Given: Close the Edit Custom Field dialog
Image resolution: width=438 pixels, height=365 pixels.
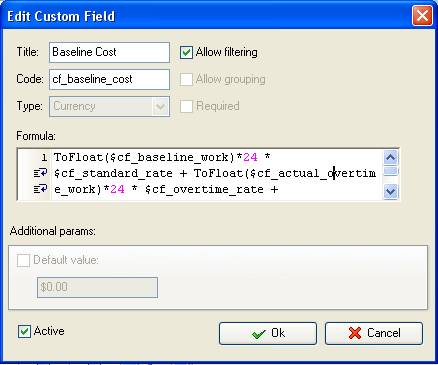Looking at the screenshot, I should [x=422, y=15].
